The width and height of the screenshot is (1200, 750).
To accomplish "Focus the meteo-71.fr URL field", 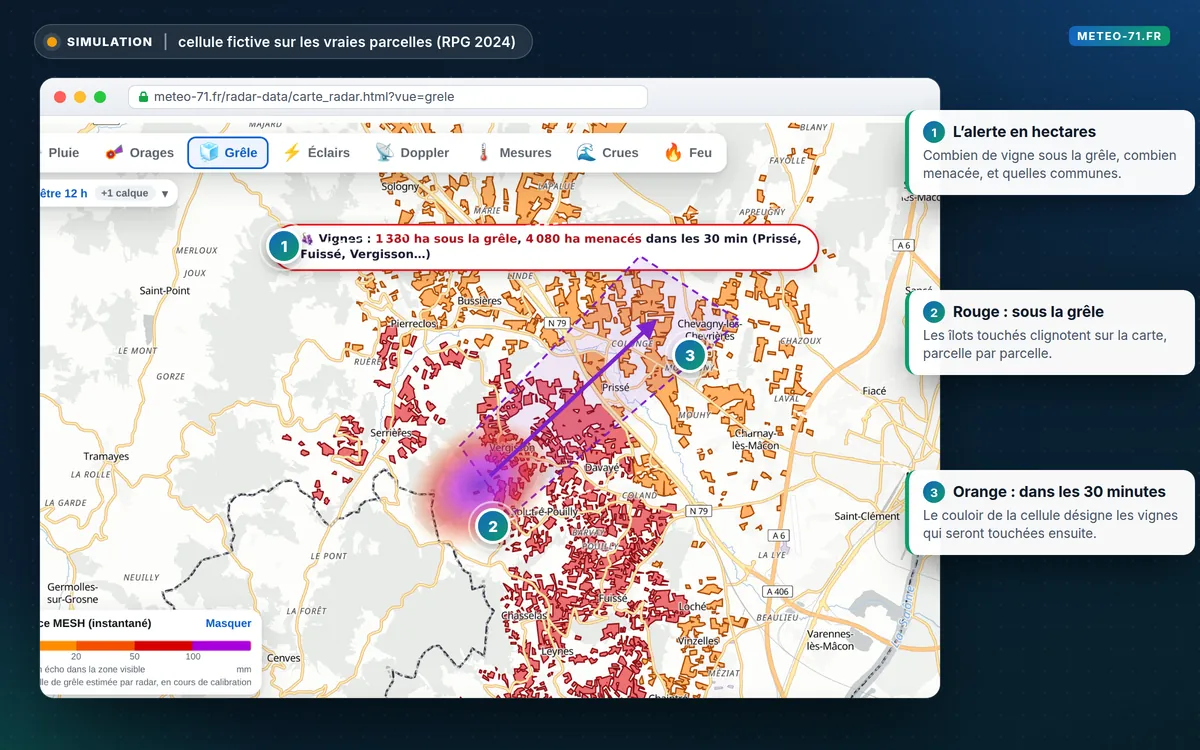I will pos(388,97).
